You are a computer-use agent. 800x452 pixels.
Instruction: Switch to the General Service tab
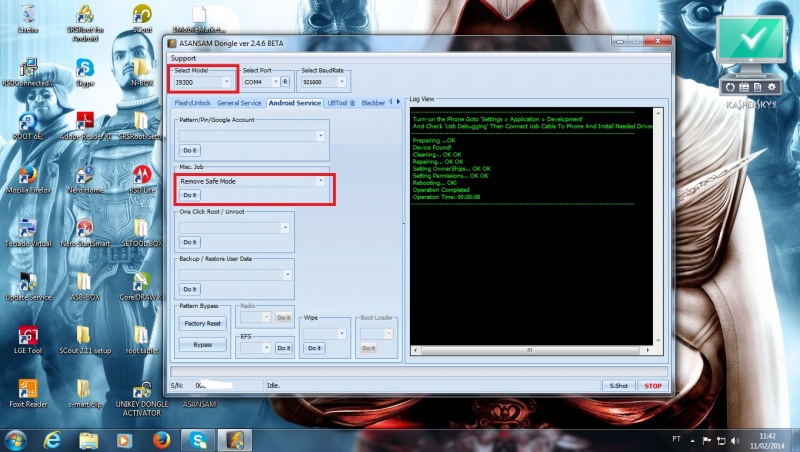[x=239, y=103]
